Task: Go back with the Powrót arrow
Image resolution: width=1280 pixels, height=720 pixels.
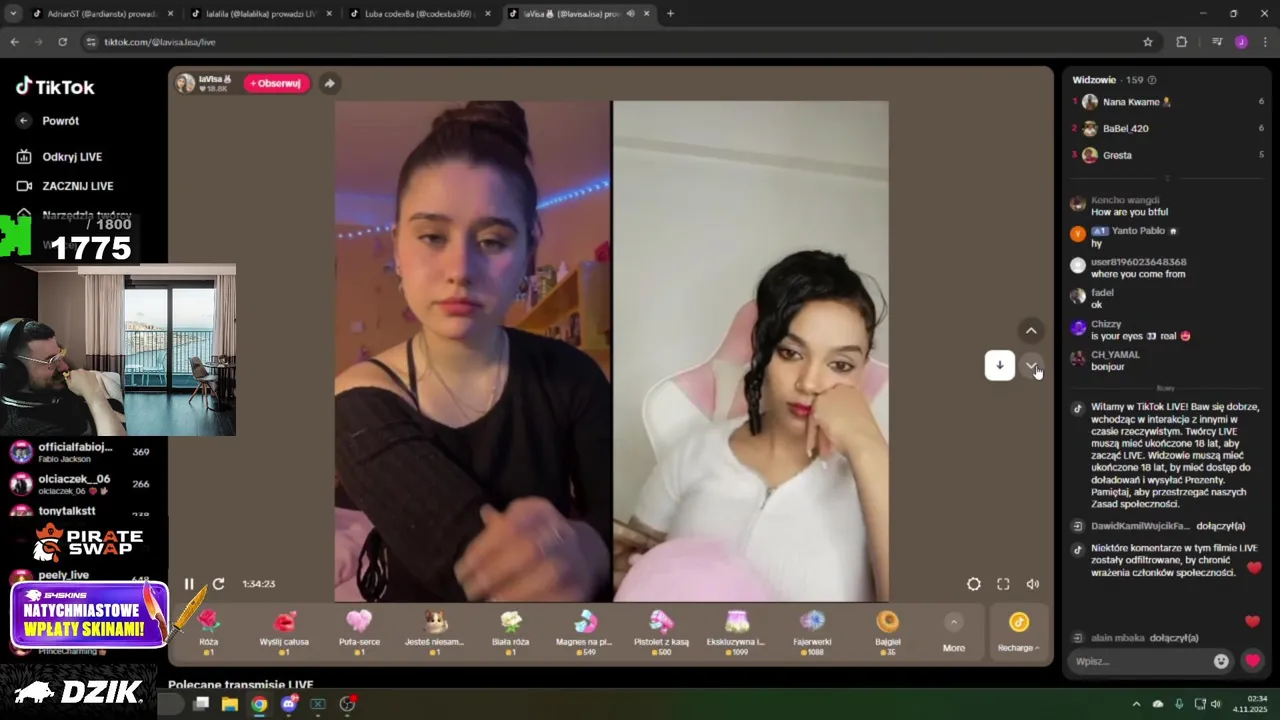Action: tap(24, 121)
